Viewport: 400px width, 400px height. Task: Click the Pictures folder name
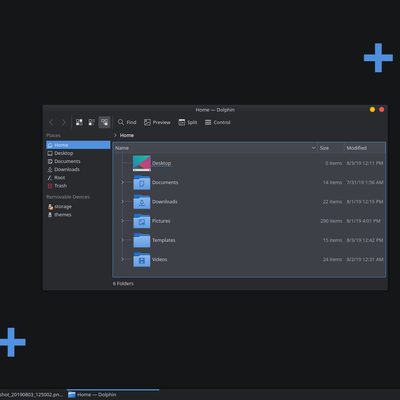pyautogui.click(x=161, y=221)
